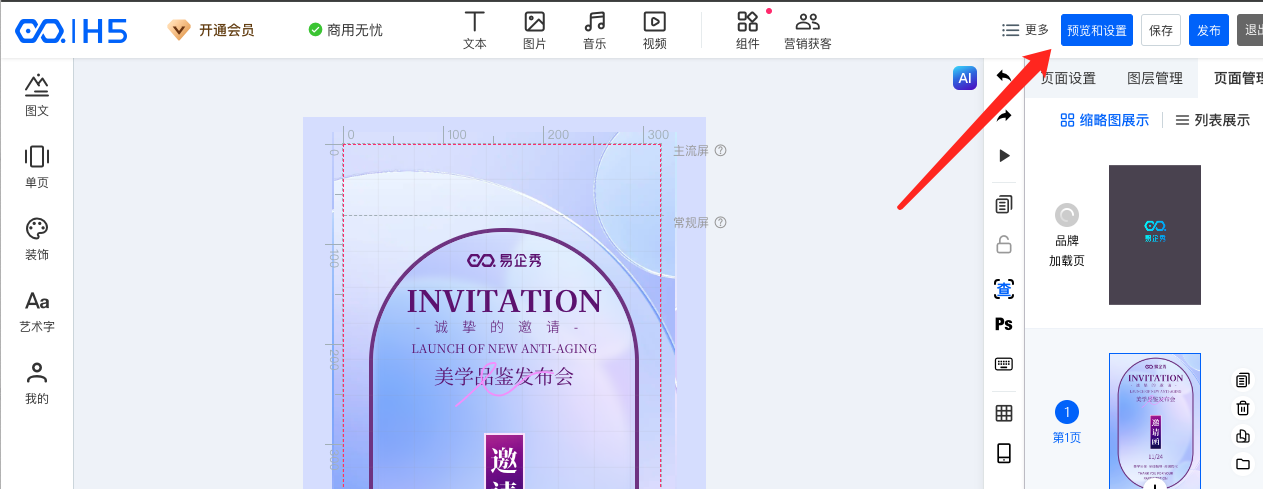Expand the 更多 more menu

click(x=1025, y=30)
